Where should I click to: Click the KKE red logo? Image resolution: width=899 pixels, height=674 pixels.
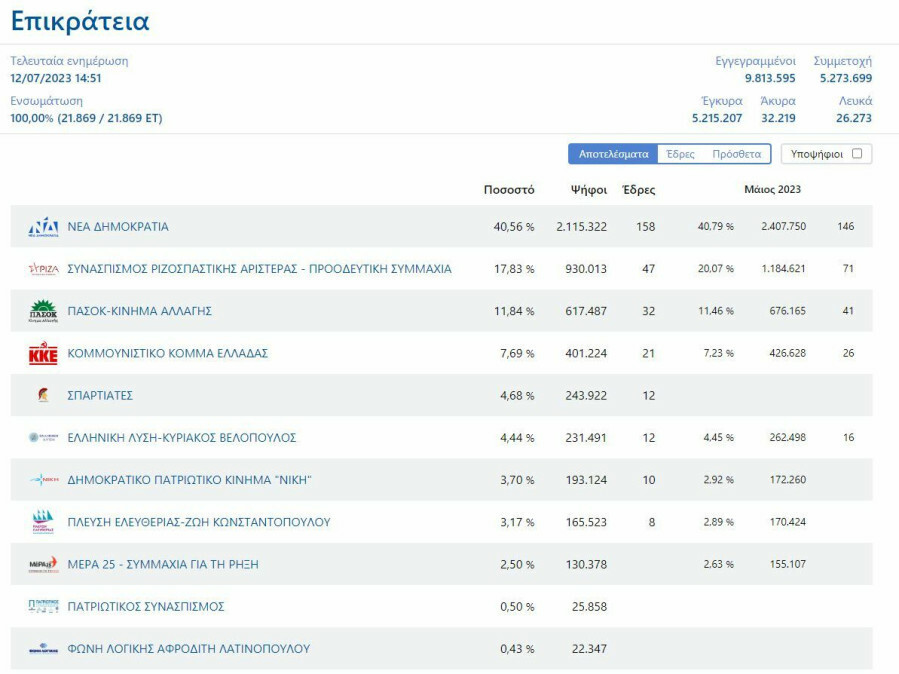point(43,353)
